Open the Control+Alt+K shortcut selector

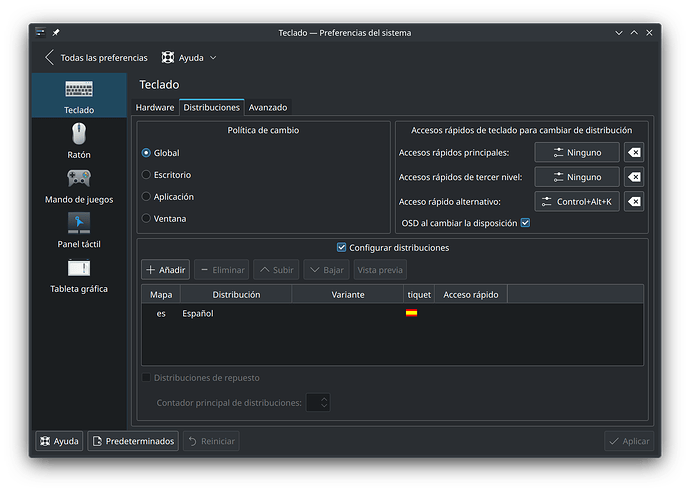click(576, 202)
